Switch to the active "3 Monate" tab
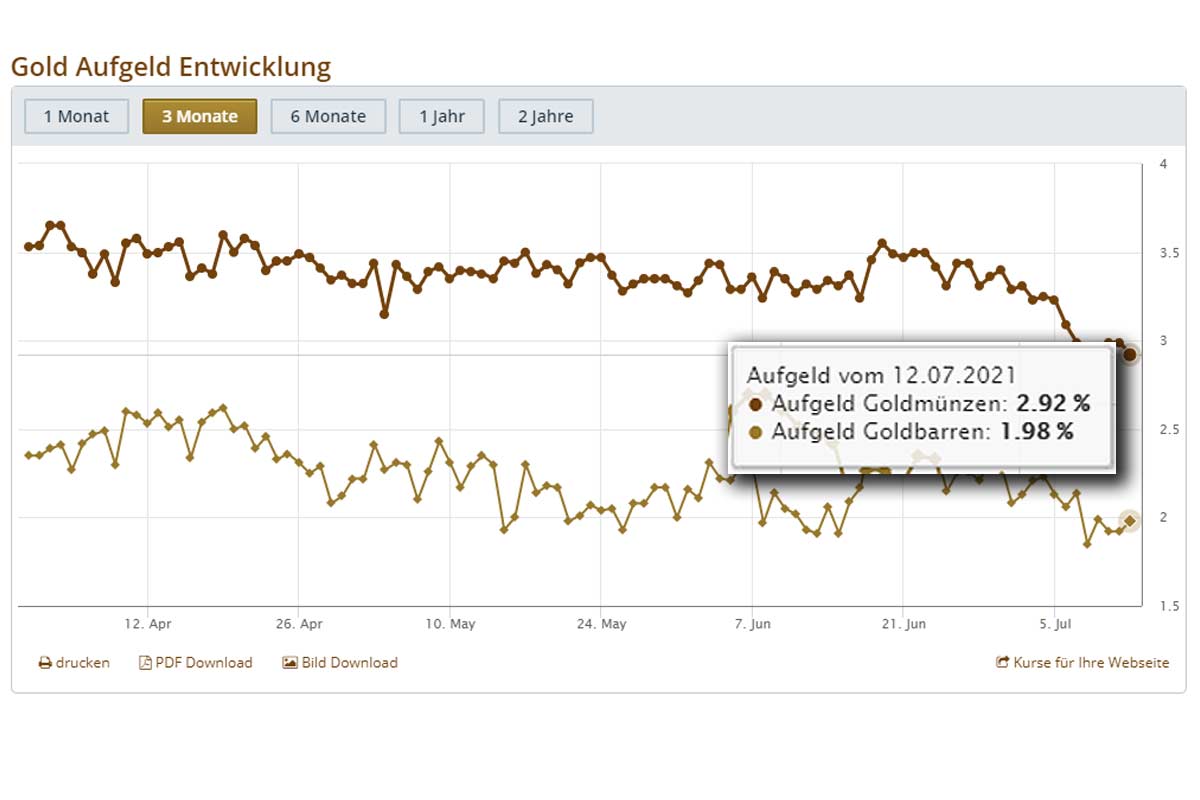 [200, 116]
